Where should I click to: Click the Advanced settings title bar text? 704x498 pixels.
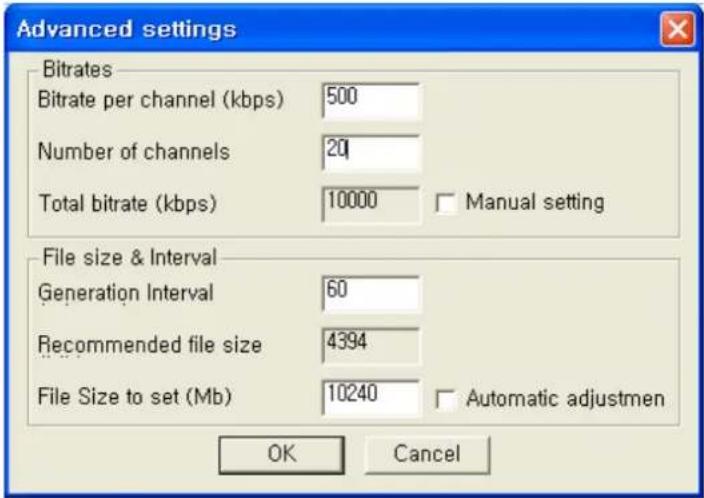tap(126, 30)
